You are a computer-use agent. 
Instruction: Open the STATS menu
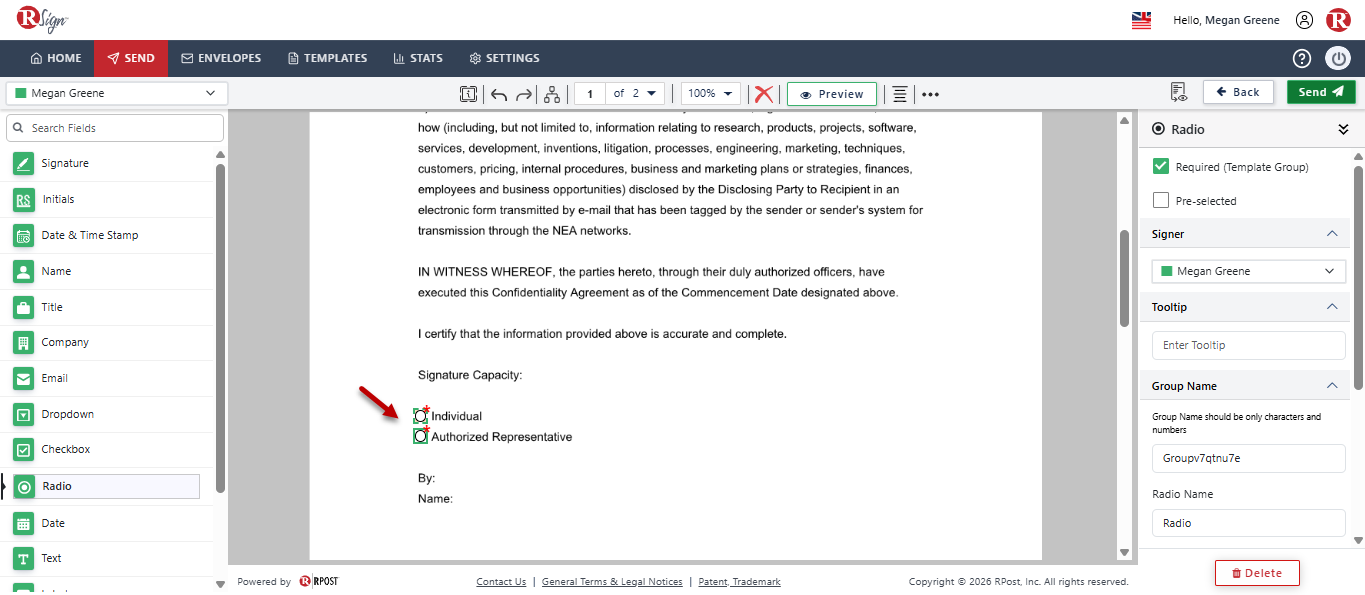tap(418, 58)
